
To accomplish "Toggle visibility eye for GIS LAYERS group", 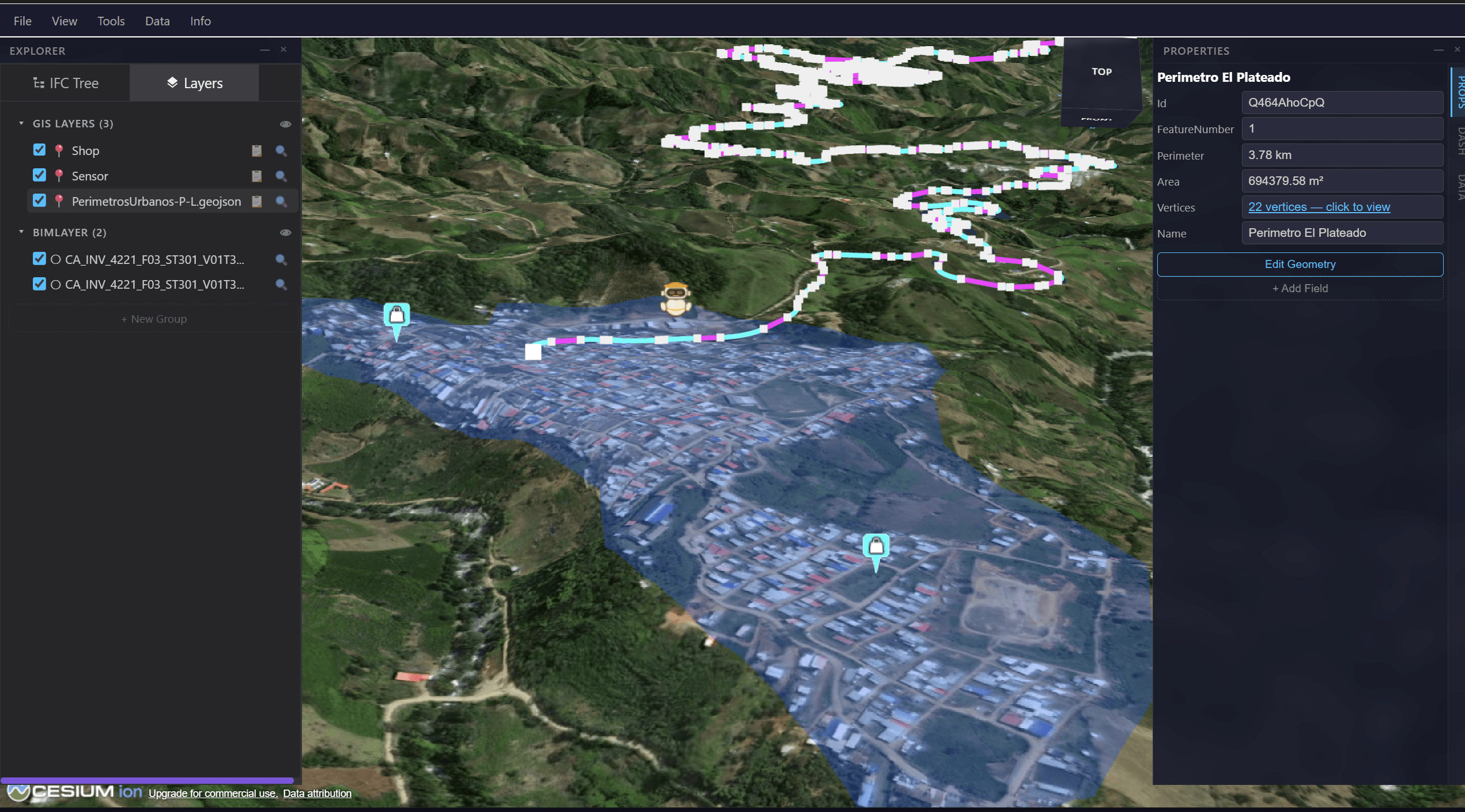I will click(x=285, y=124).
